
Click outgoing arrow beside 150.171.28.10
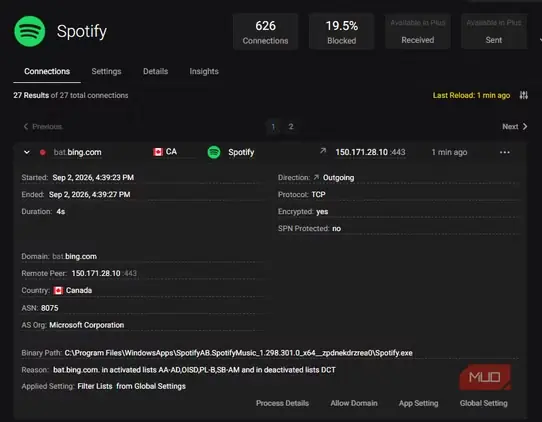click(323, 151)
